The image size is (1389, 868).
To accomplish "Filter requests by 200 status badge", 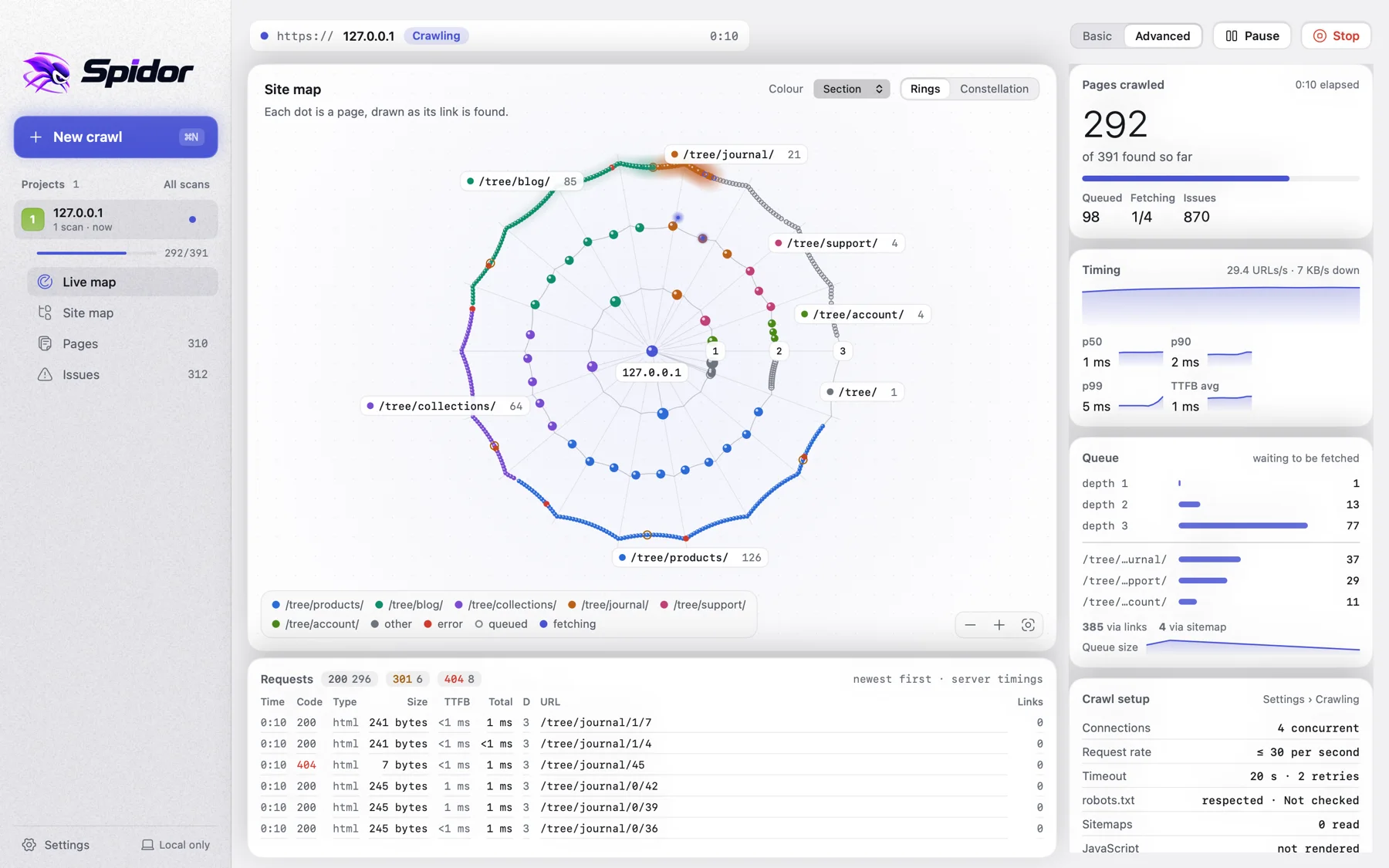I will click(349, 679).
